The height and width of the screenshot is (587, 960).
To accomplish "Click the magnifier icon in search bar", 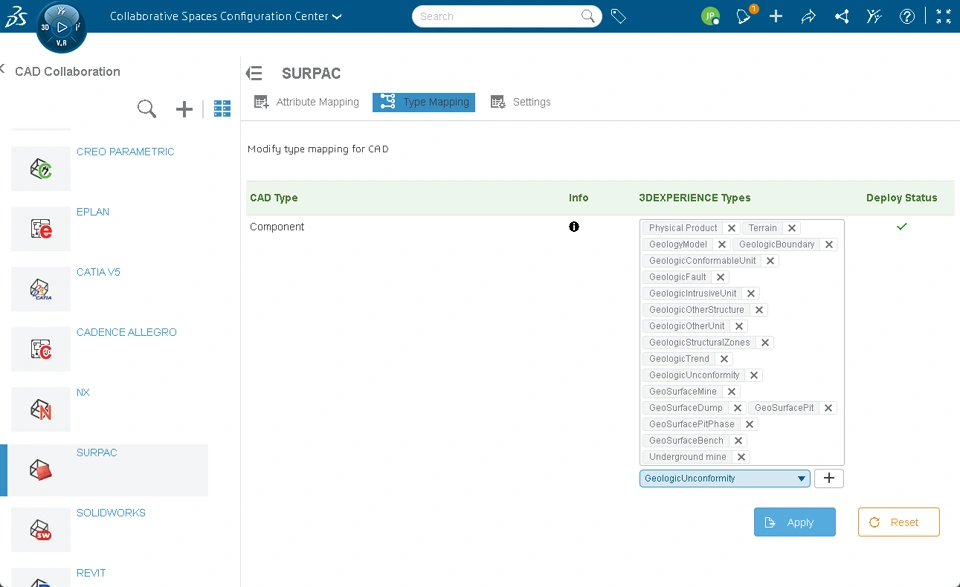I will [587, 17].
